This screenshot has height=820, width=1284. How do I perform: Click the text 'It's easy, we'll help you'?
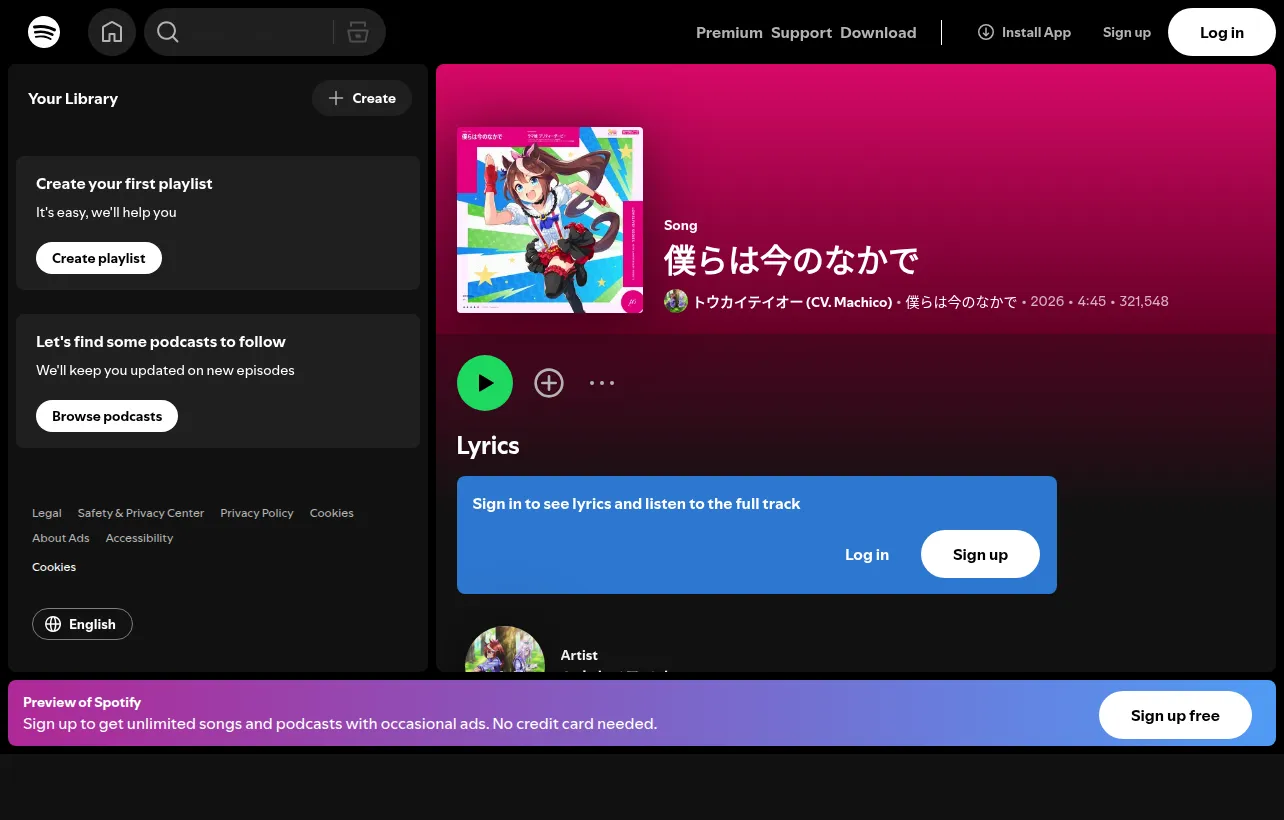click(x=106, y=212)
